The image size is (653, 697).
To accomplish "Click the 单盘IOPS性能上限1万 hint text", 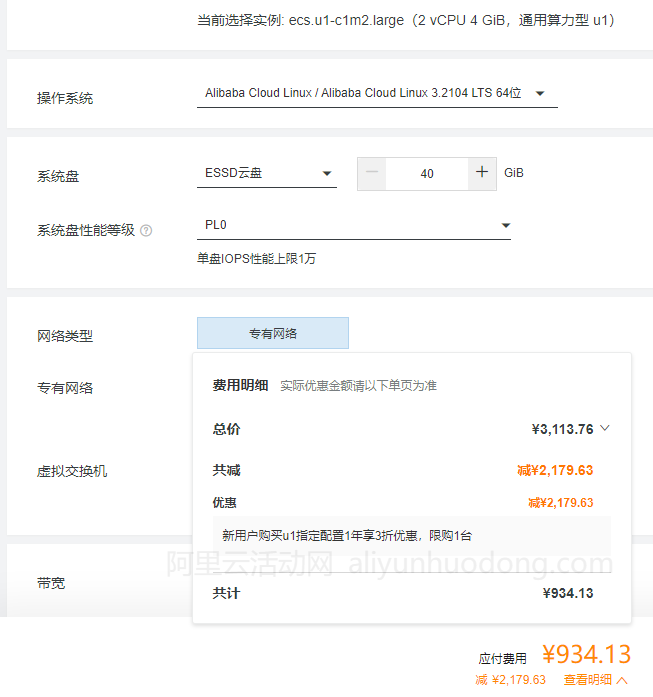I will click(256, 259).
